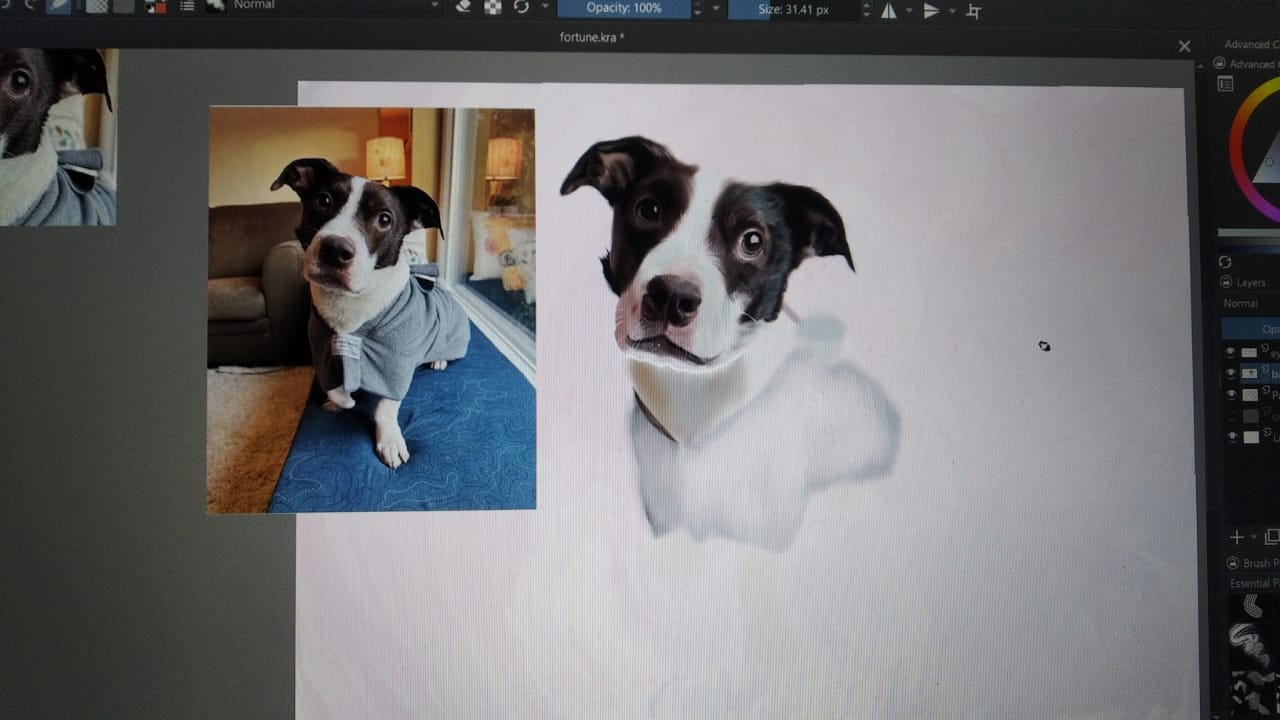Open the wrap around crop icon
Image resolution: width=1280 pixels, height=720 pixels.
(973, 12)
